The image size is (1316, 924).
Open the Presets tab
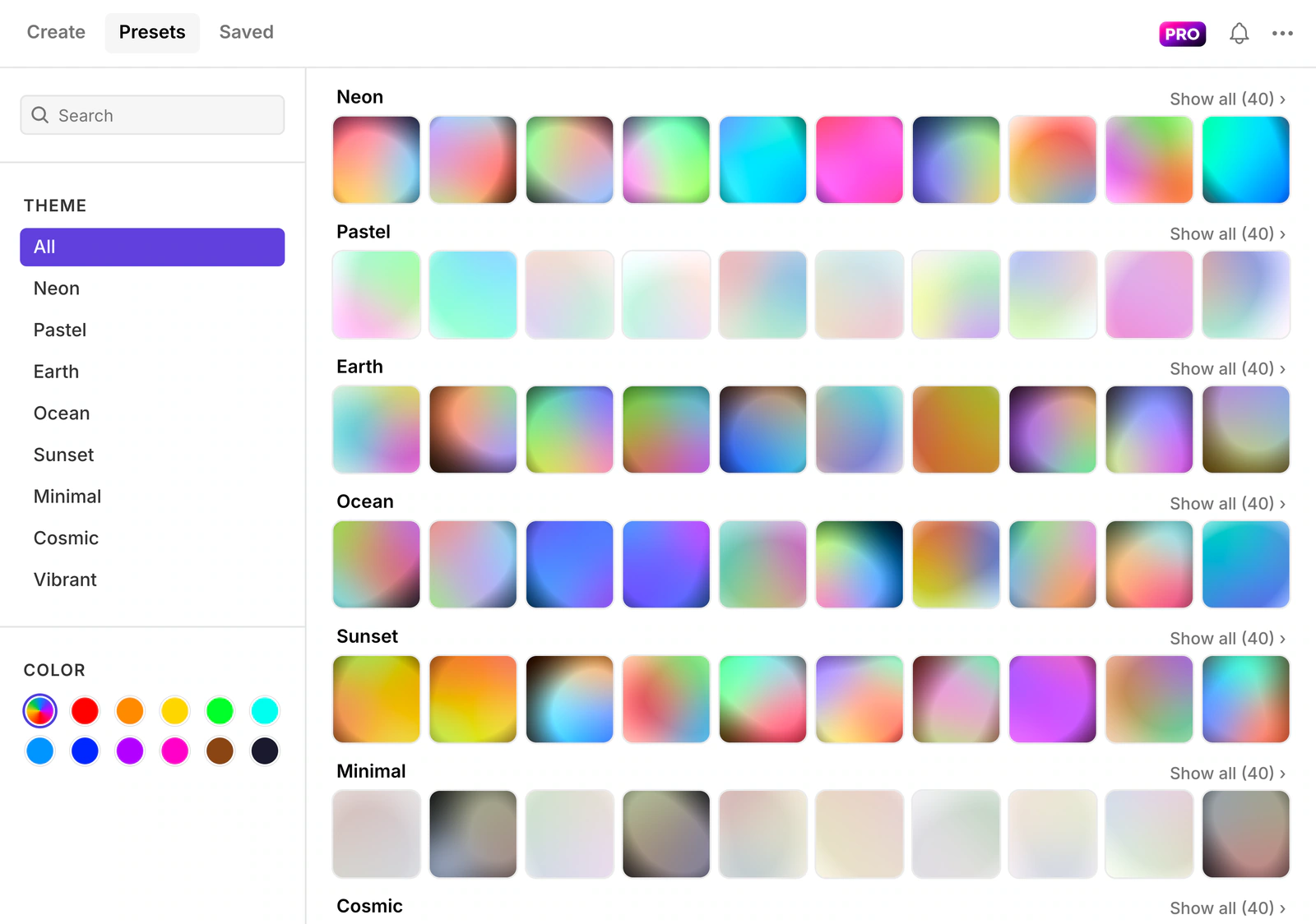click(152, 32)
